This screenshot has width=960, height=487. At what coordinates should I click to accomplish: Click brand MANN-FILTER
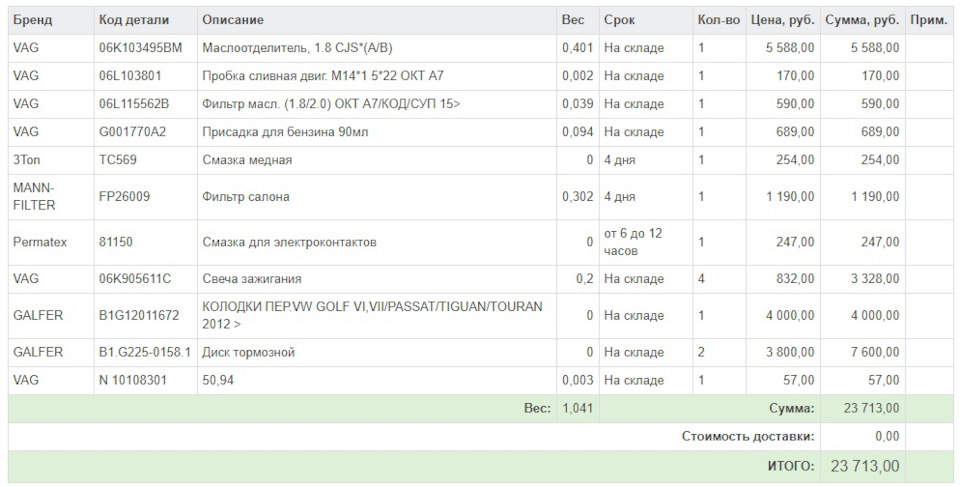pyautogui.click(x=34, y=197)
